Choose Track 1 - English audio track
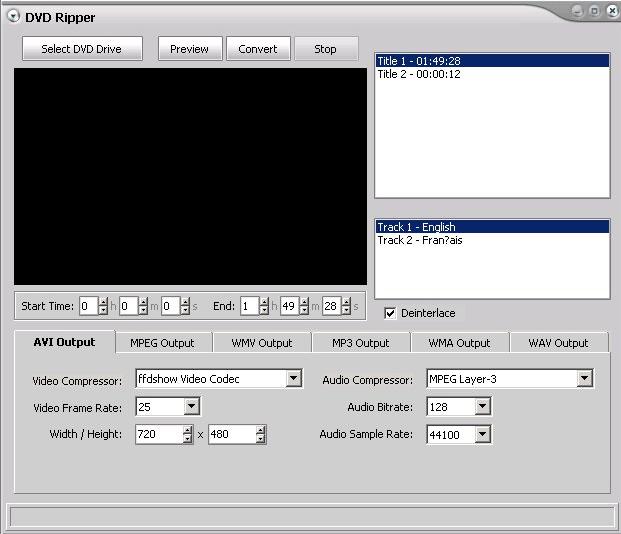Viewport: 621px width, 534px height. tap(492, 227)
